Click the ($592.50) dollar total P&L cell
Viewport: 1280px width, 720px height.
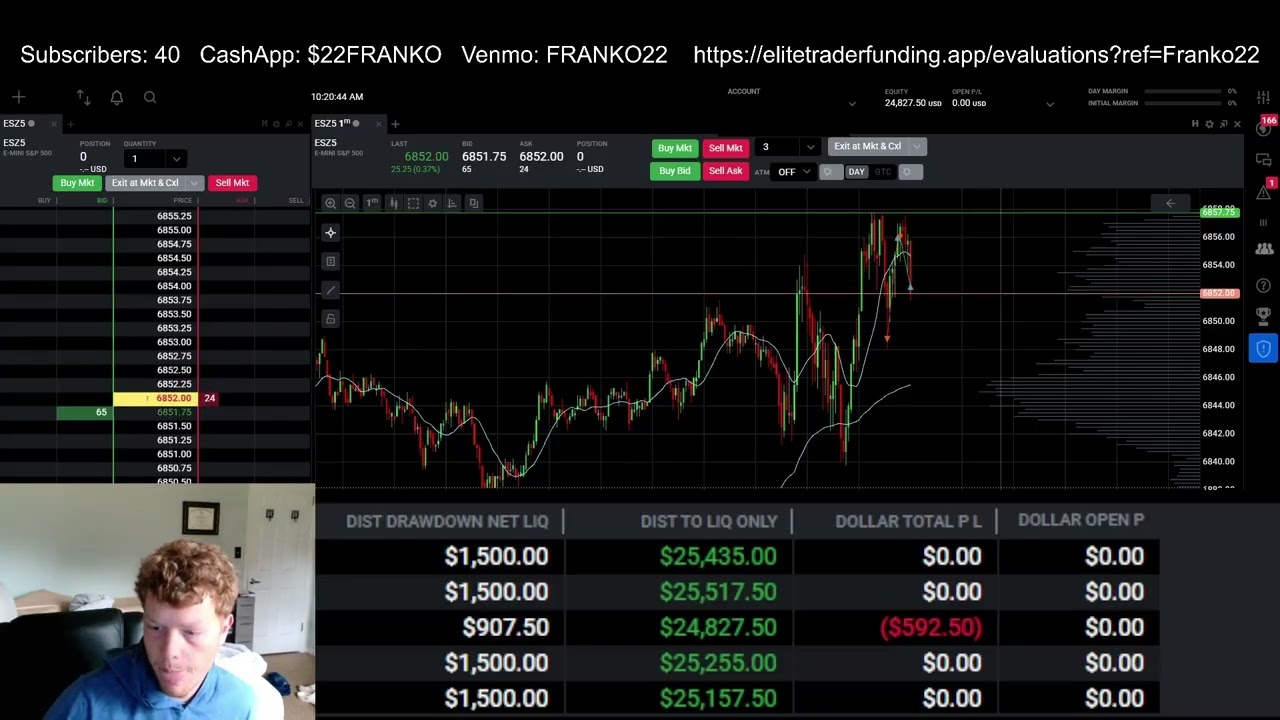pyautogui.click(x=931, y=628)
